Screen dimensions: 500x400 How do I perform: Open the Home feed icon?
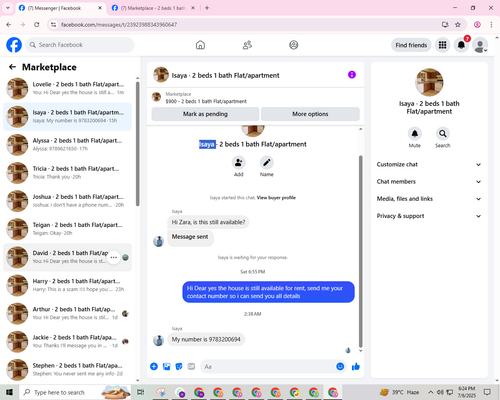[x=200, y=45]
